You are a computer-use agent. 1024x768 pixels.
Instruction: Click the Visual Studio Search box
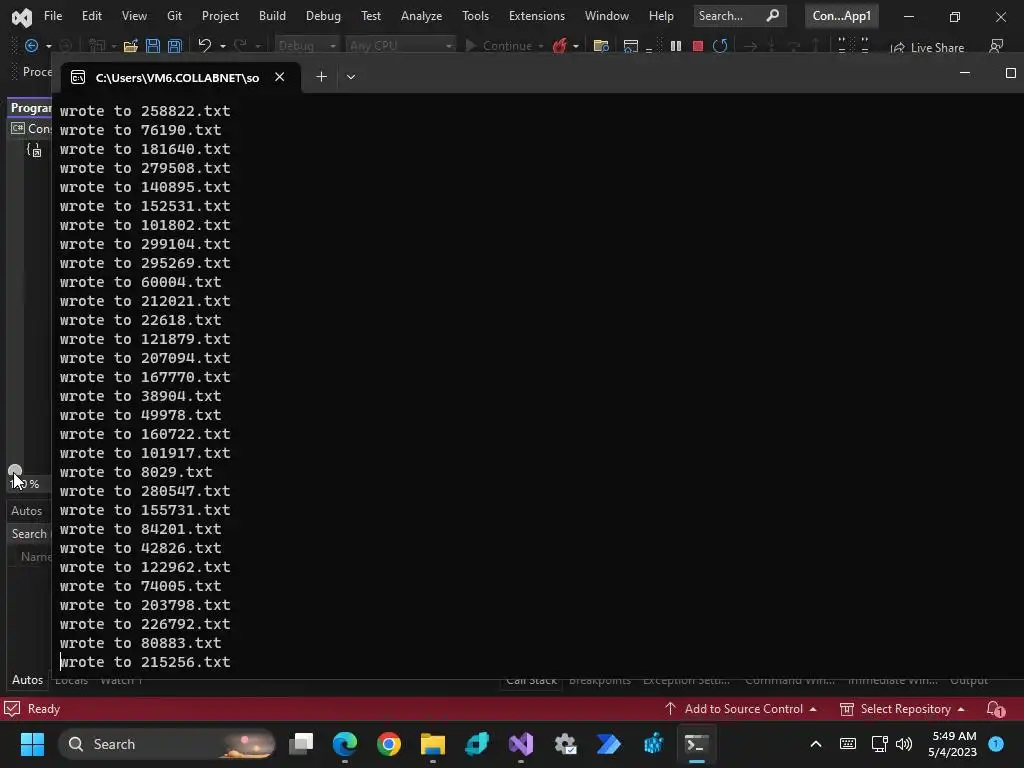tap(739, 16)
